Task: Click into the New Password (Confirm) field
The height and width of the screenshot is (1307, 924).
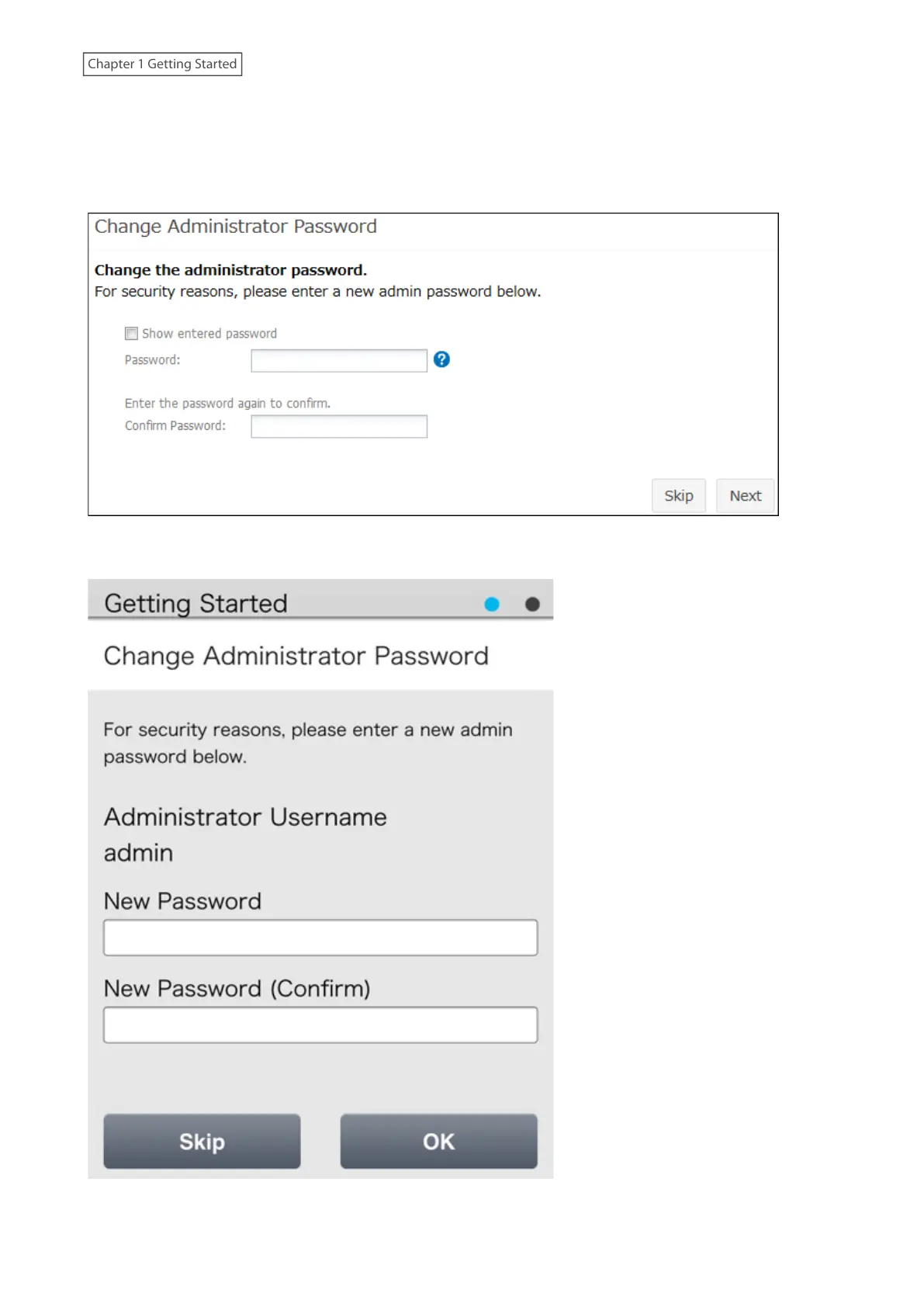Action: [x=320, y=1025]
